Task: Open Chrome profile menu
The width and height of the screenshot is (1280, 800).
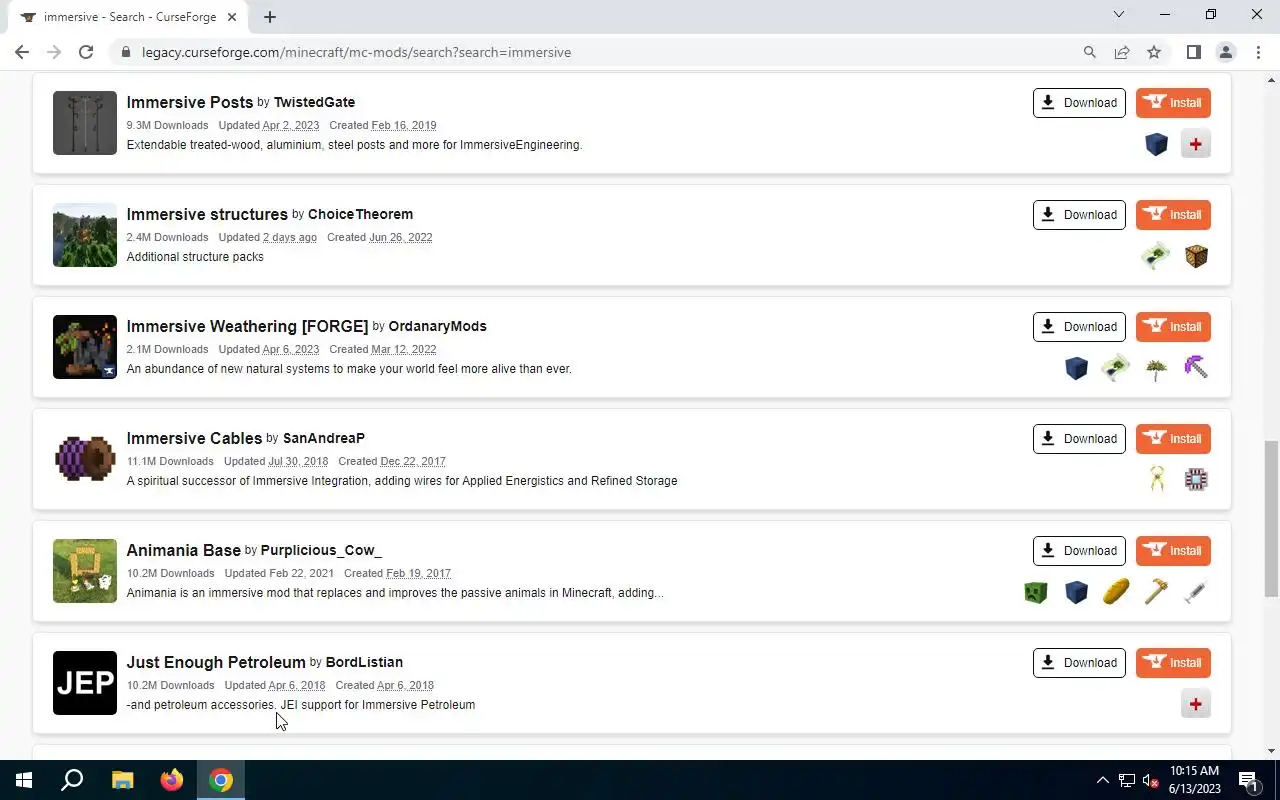Action: [x=1226, y=52]
